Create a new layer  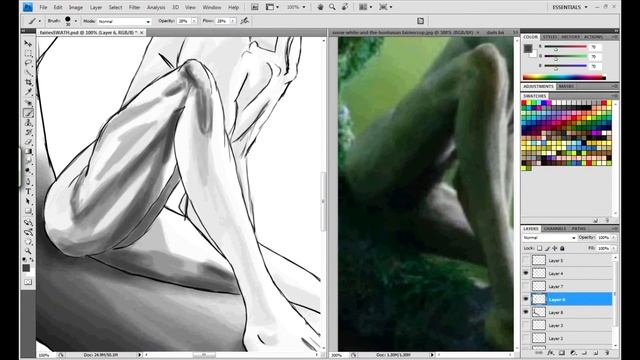[596, 353]
